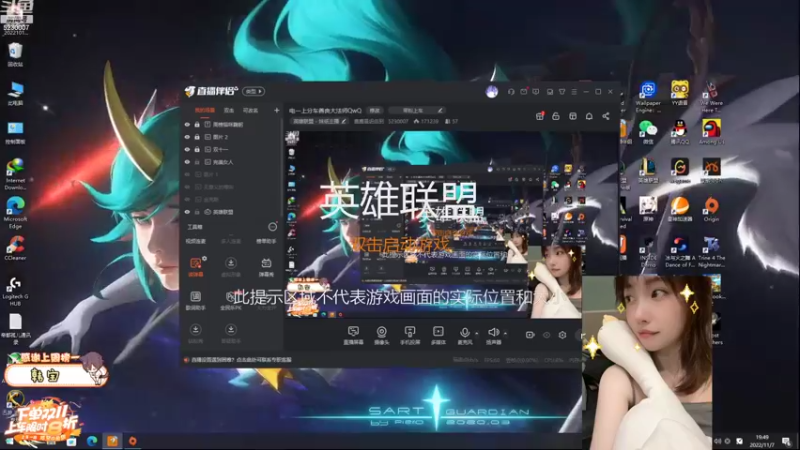Collapse the 工具箱 panel with circle minus

272,227
